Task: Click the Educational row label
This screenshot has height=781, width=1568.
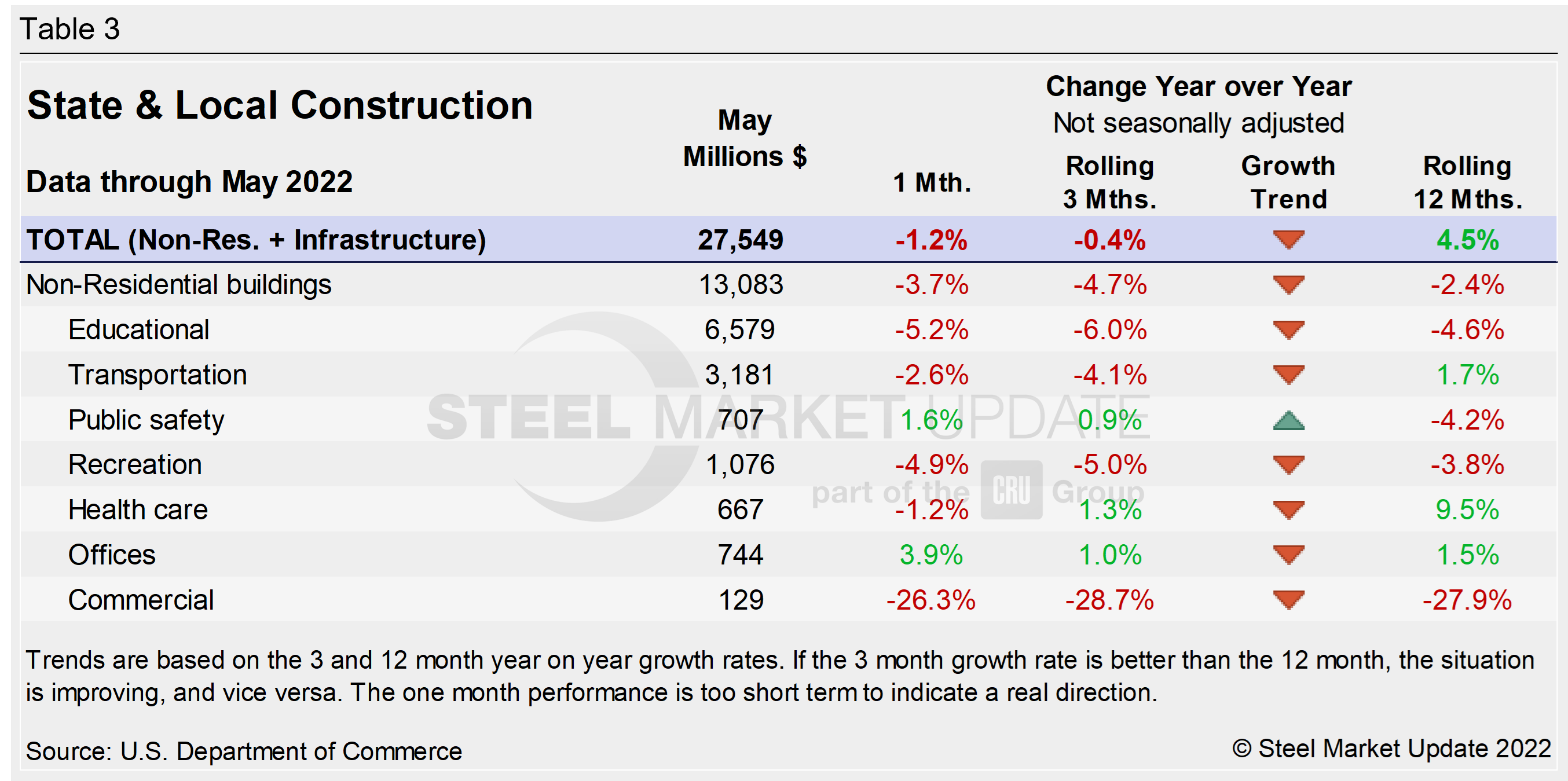Action: click(139, 330)
